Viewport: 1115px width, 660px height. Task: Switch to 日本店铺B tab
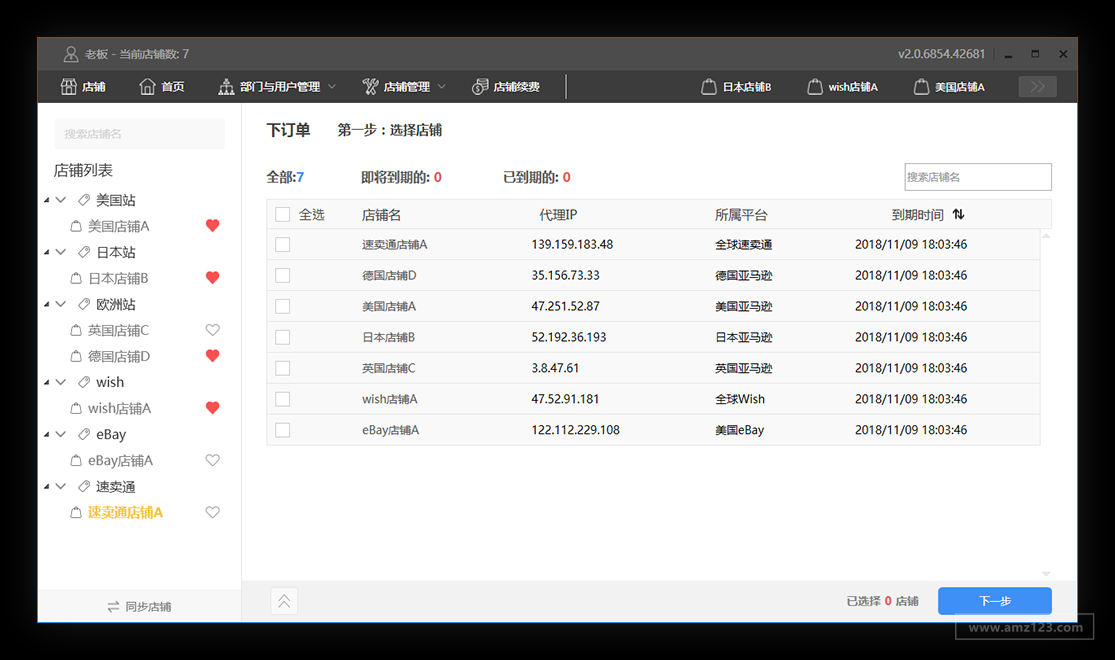tap(736, 87)
